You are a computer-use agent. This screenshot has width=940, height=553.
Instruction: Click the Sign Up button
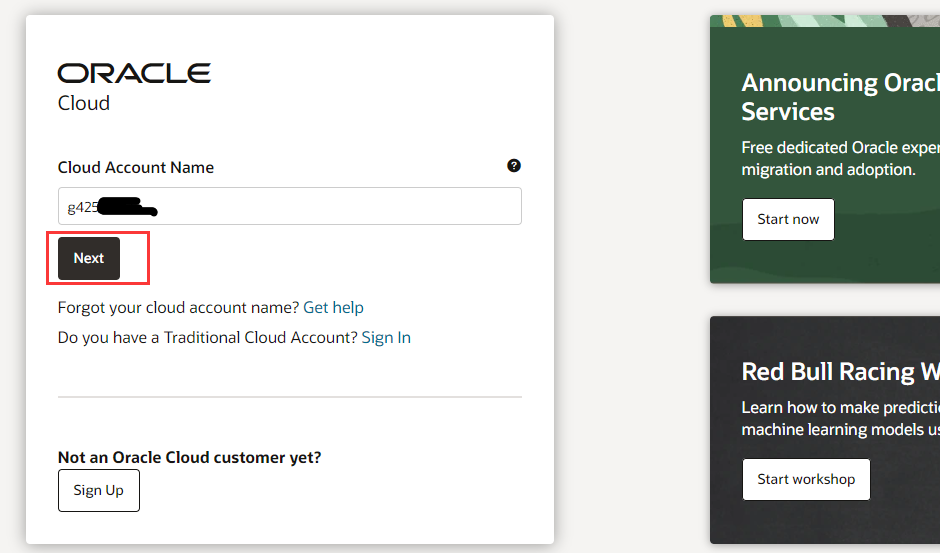99,491
